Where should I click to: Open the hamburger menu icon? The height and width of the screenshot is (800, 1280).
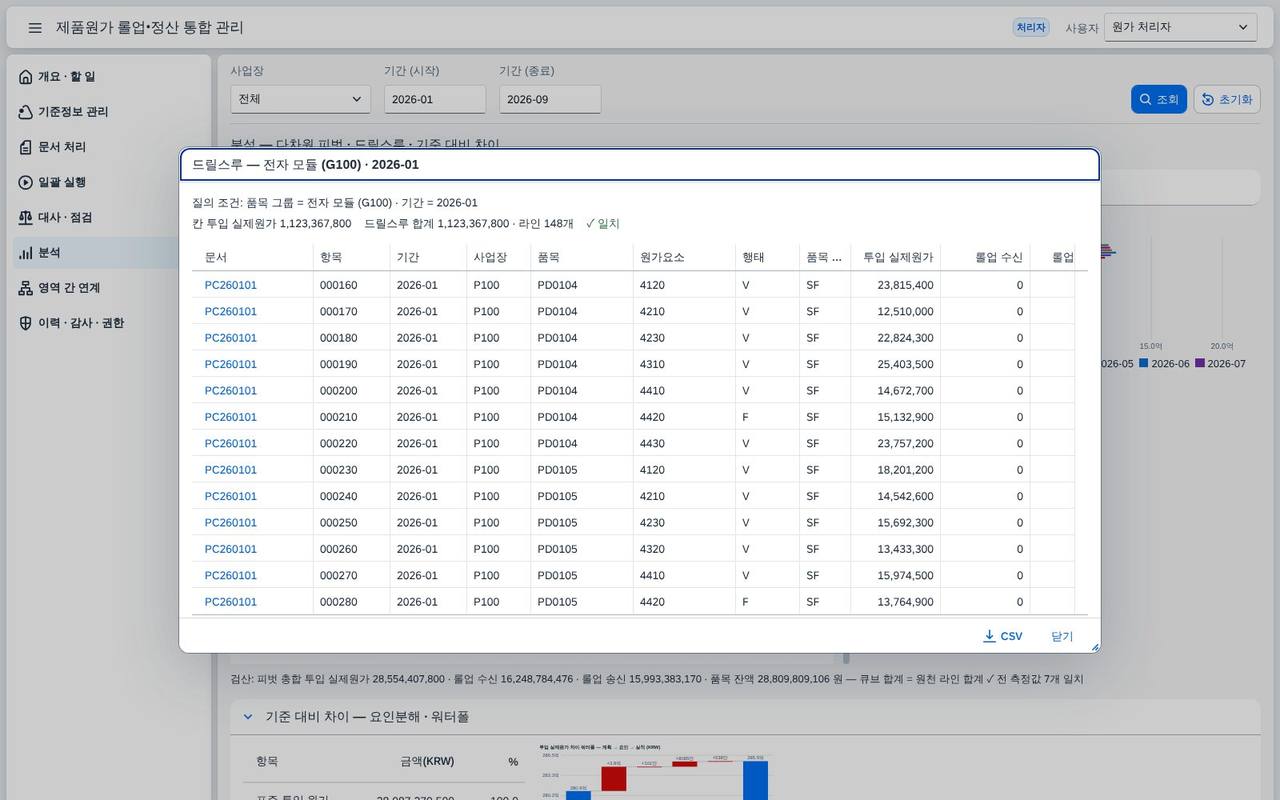pyautogui.click(x=35, y=28)
